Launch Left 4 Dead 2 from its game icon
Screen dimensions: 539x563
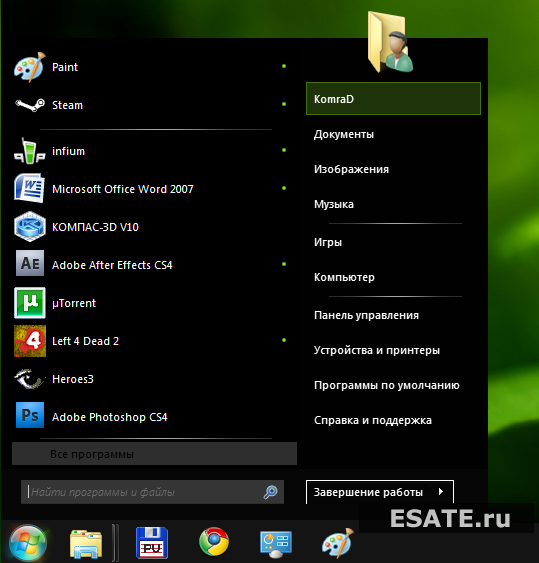30,341
